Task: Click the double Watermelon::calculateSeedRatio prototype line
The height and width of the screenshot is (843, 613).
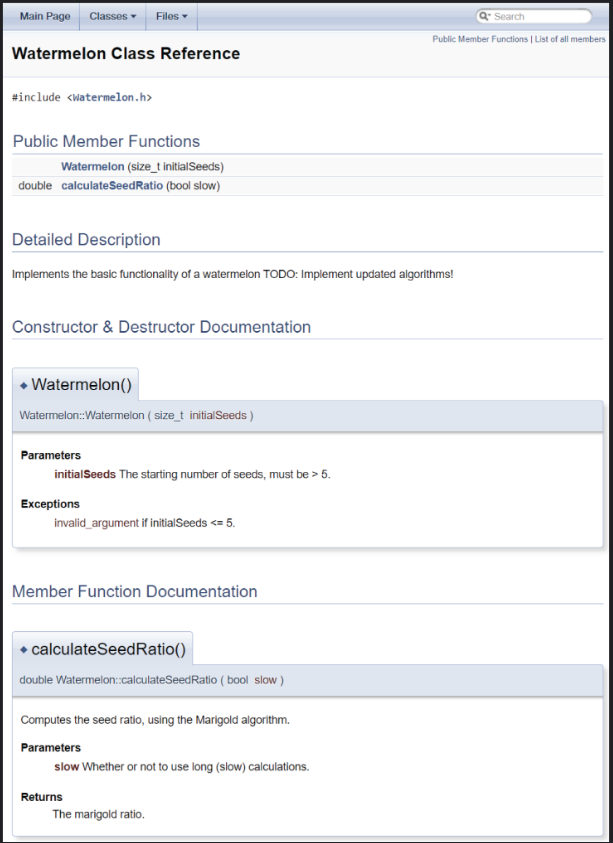Action: pyautogui.click(x=152, y=680)
